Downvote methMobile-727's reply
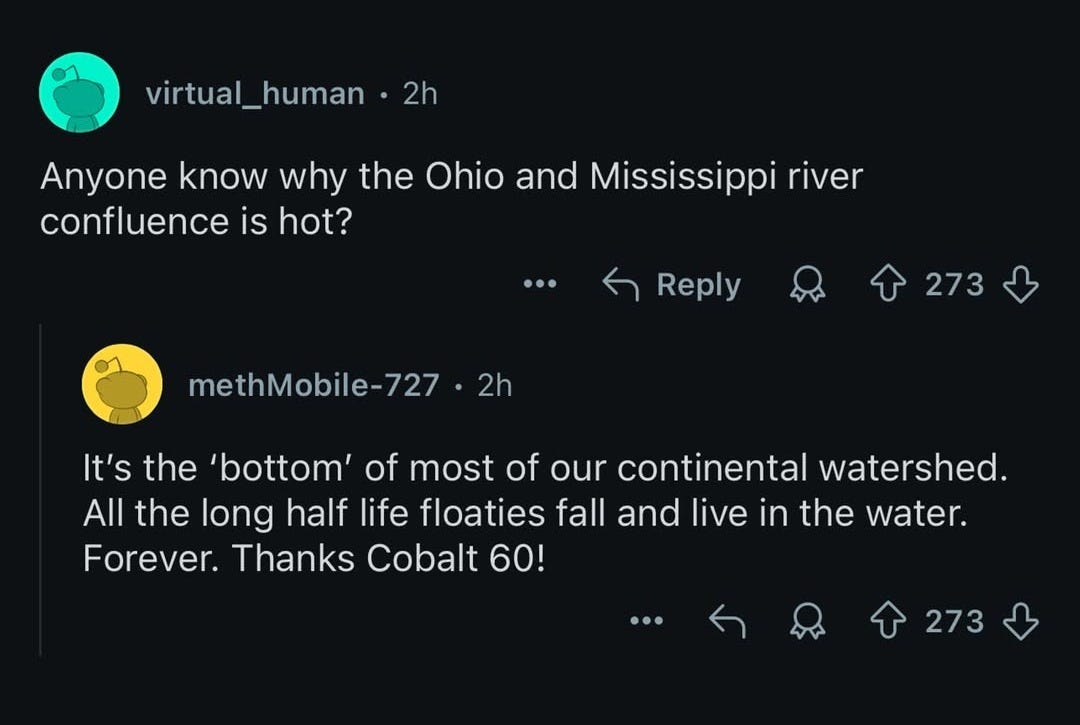This screenshot has width=1080, height=725. [1020, 622]
